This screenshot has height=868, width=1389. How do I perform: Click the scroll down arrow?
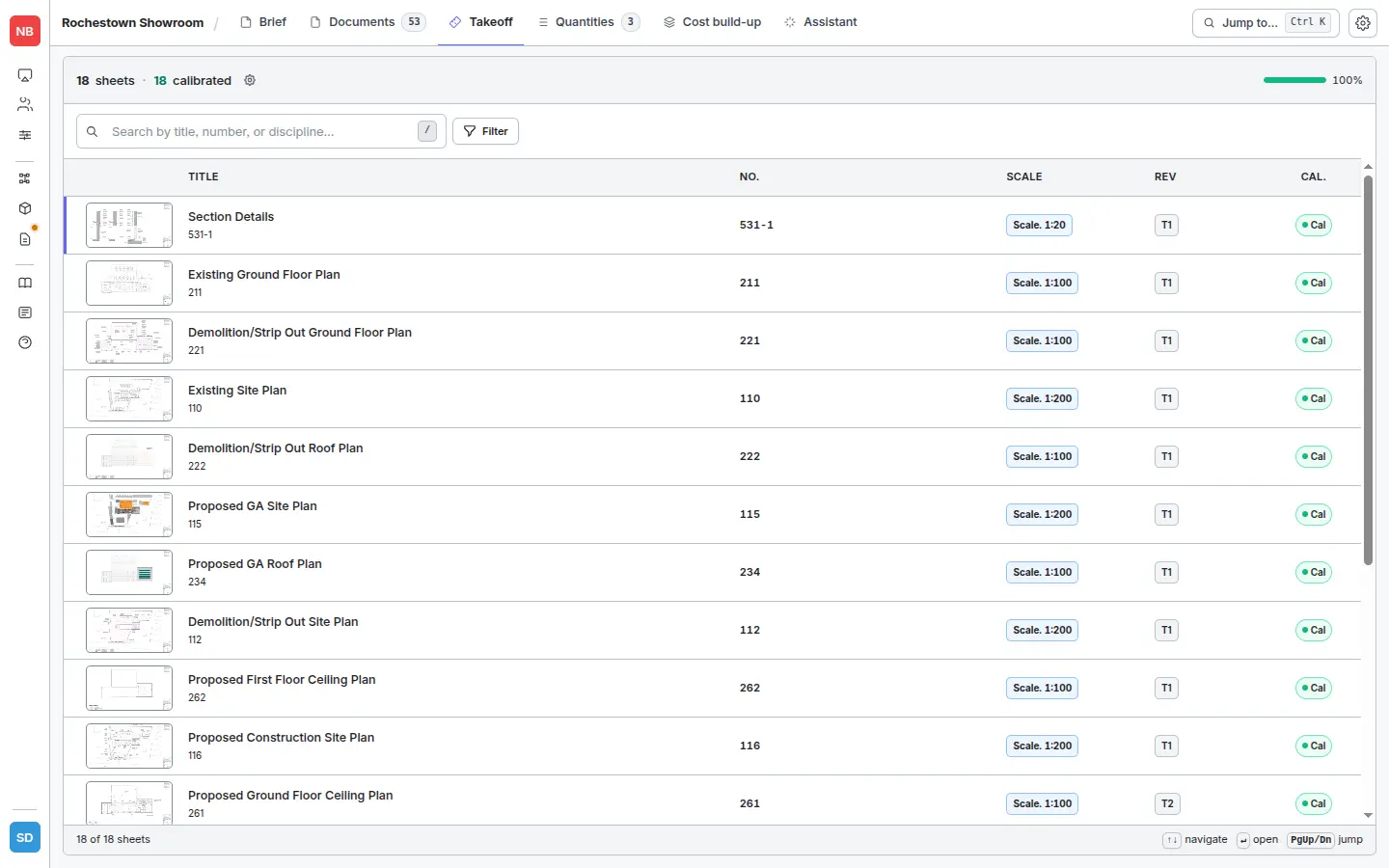(1368, 815)
